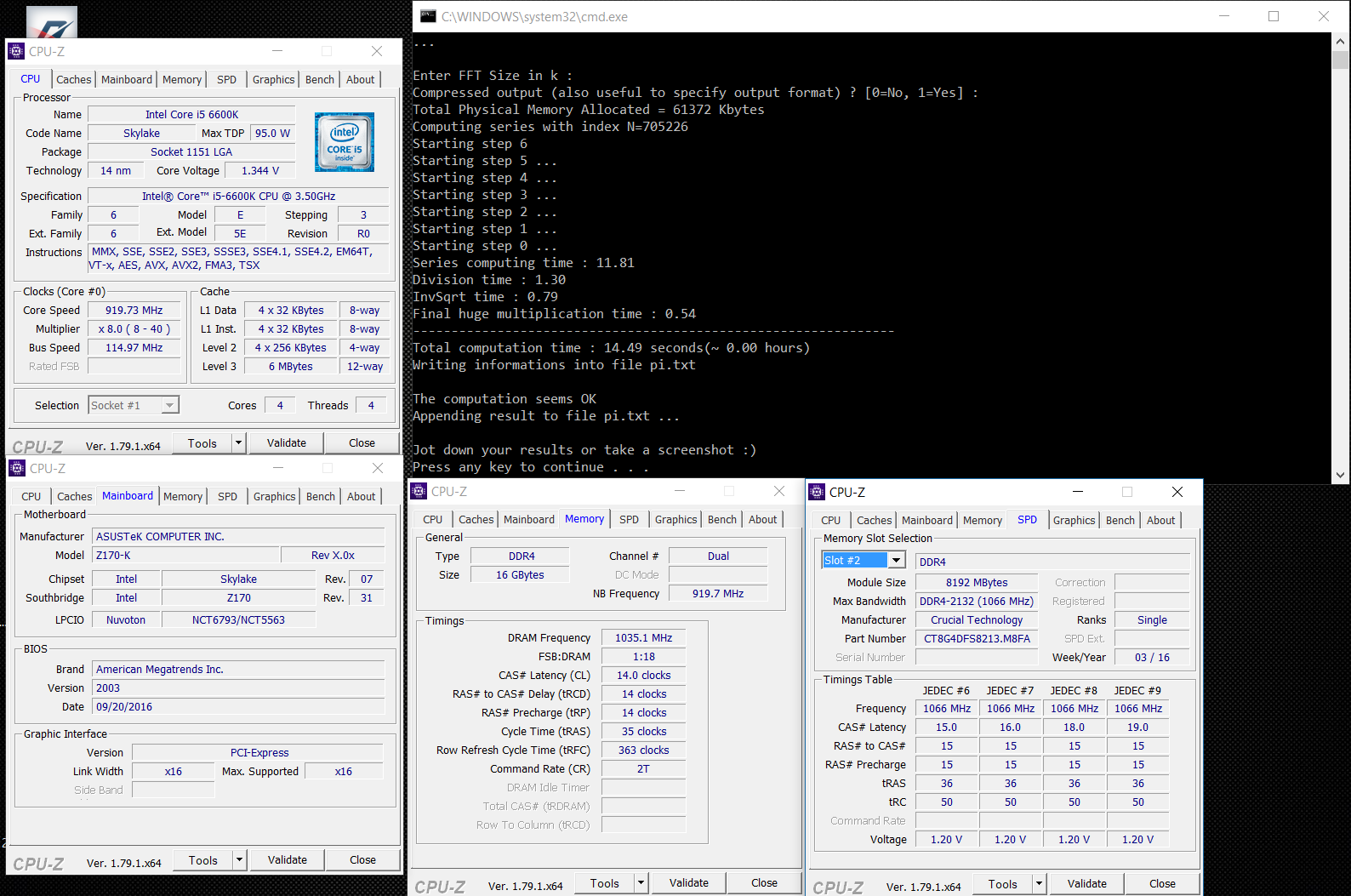Expand the Tools arrow in the SPD window
1351x896 pixels.
(x=1040, y=884)
